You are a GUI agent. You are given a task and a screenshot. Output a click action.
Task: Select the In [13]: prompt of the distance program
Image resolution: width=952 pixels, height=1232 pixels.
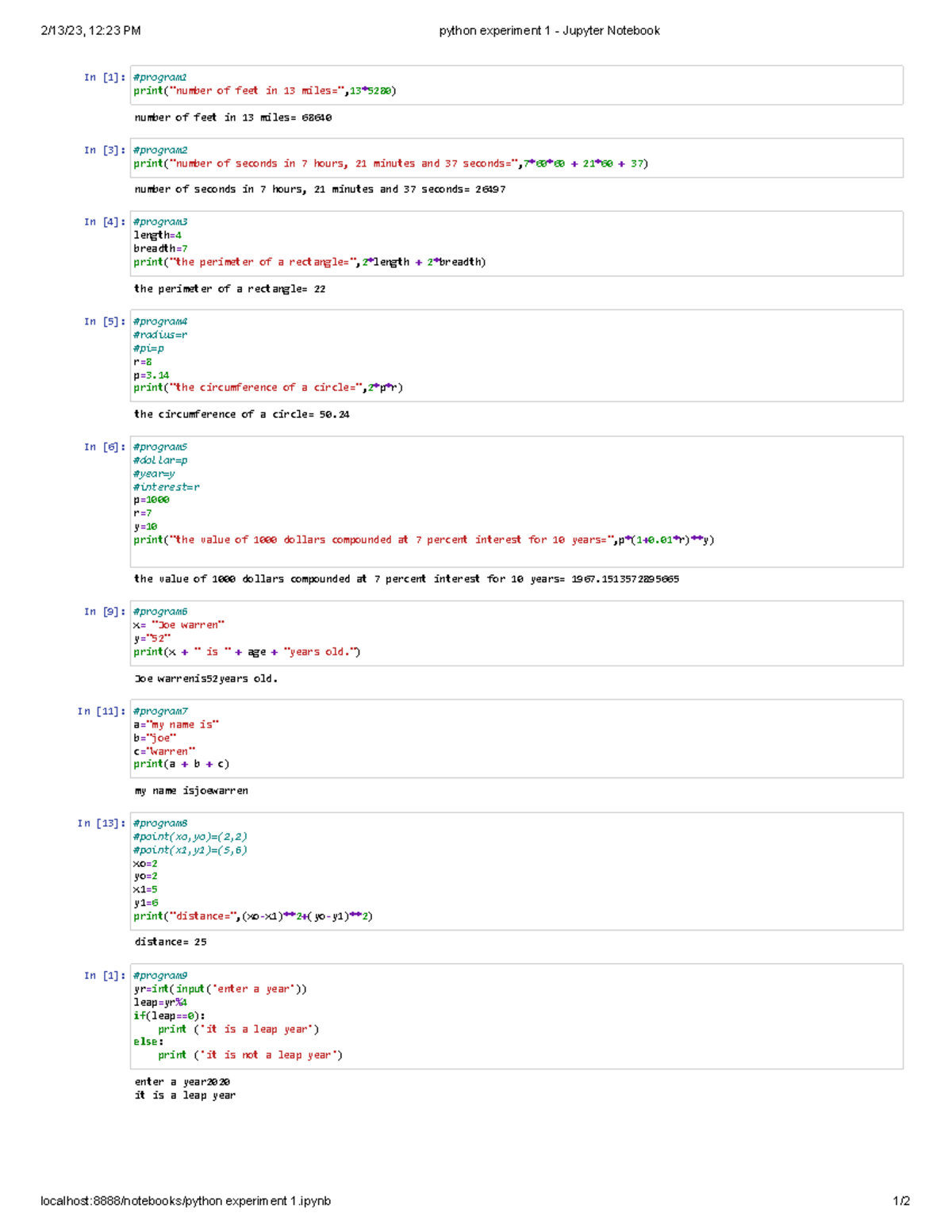click(x=102, y=823)
